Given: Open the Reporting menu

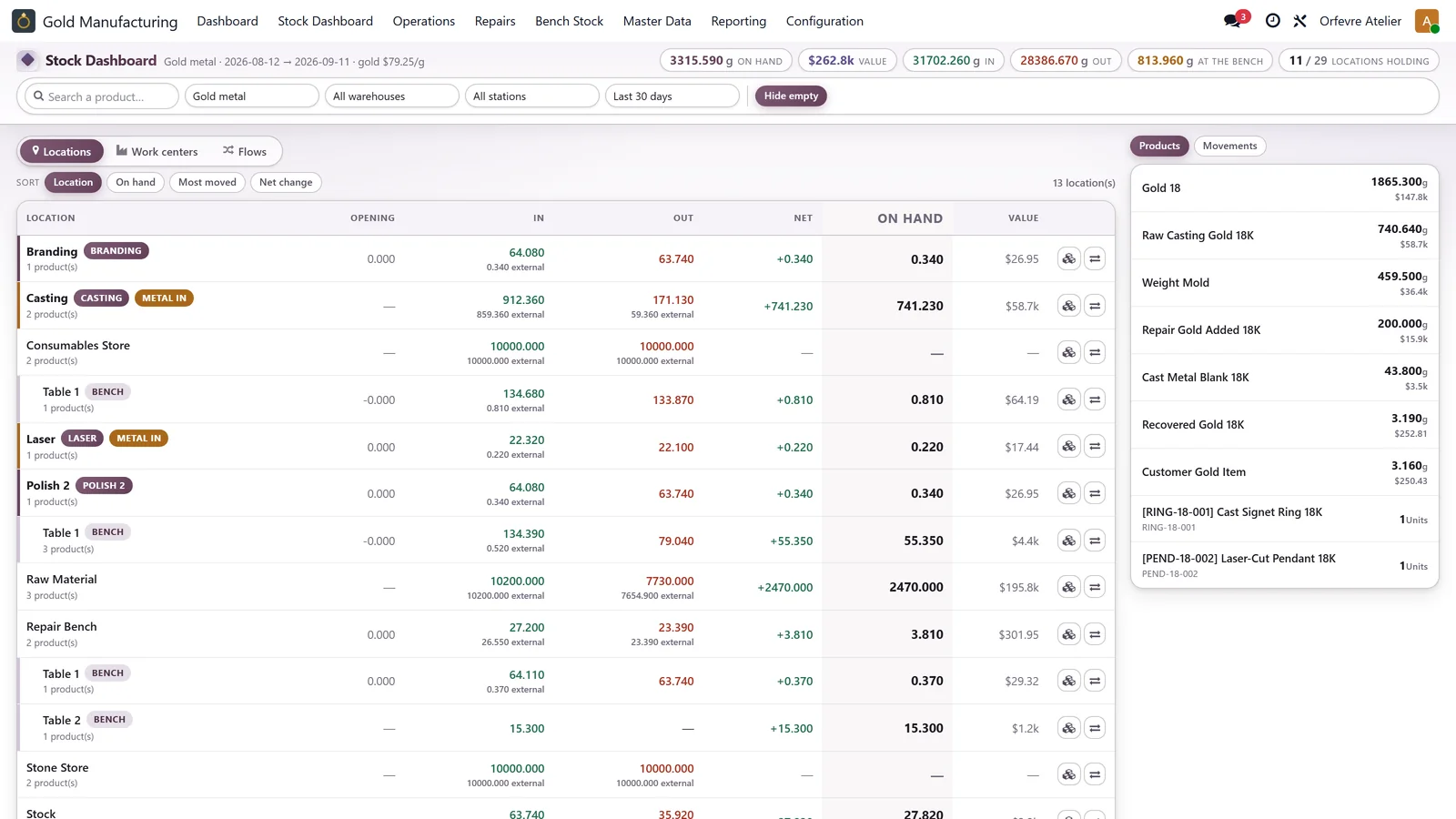Looking at the screenshot, I should pos(738,21).
